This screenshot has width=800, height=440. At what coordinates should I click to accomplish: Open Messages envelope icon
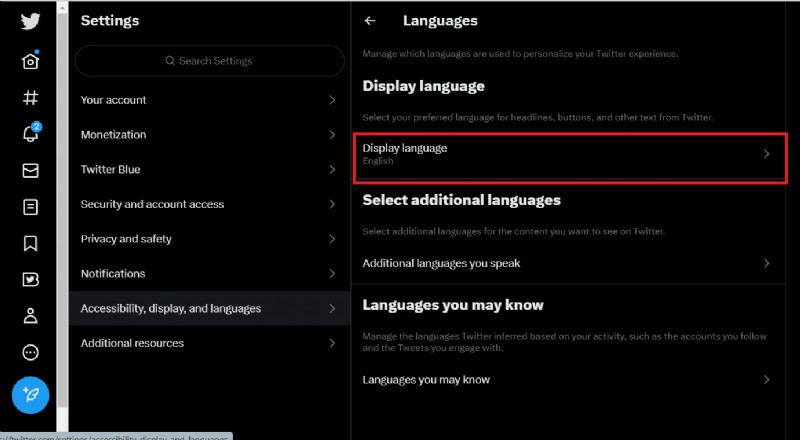30,170
